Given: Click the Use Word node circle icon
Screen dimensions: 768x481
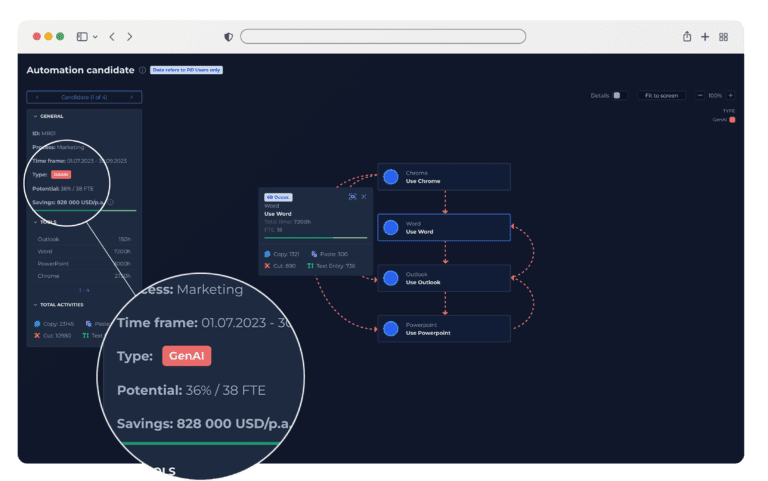Looking at the screenshot, I should click(391, 228).
